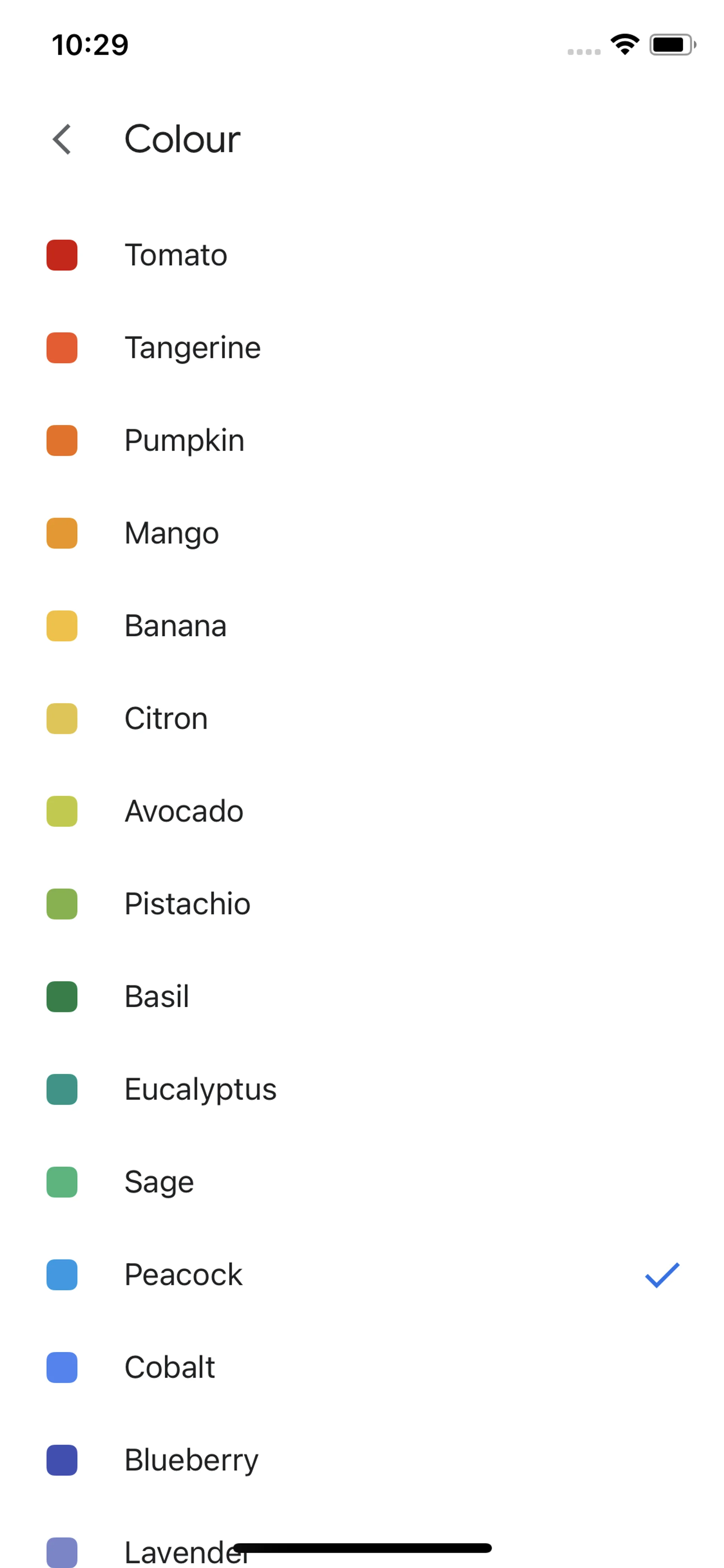Tap the battery status icon

point(672,45)
